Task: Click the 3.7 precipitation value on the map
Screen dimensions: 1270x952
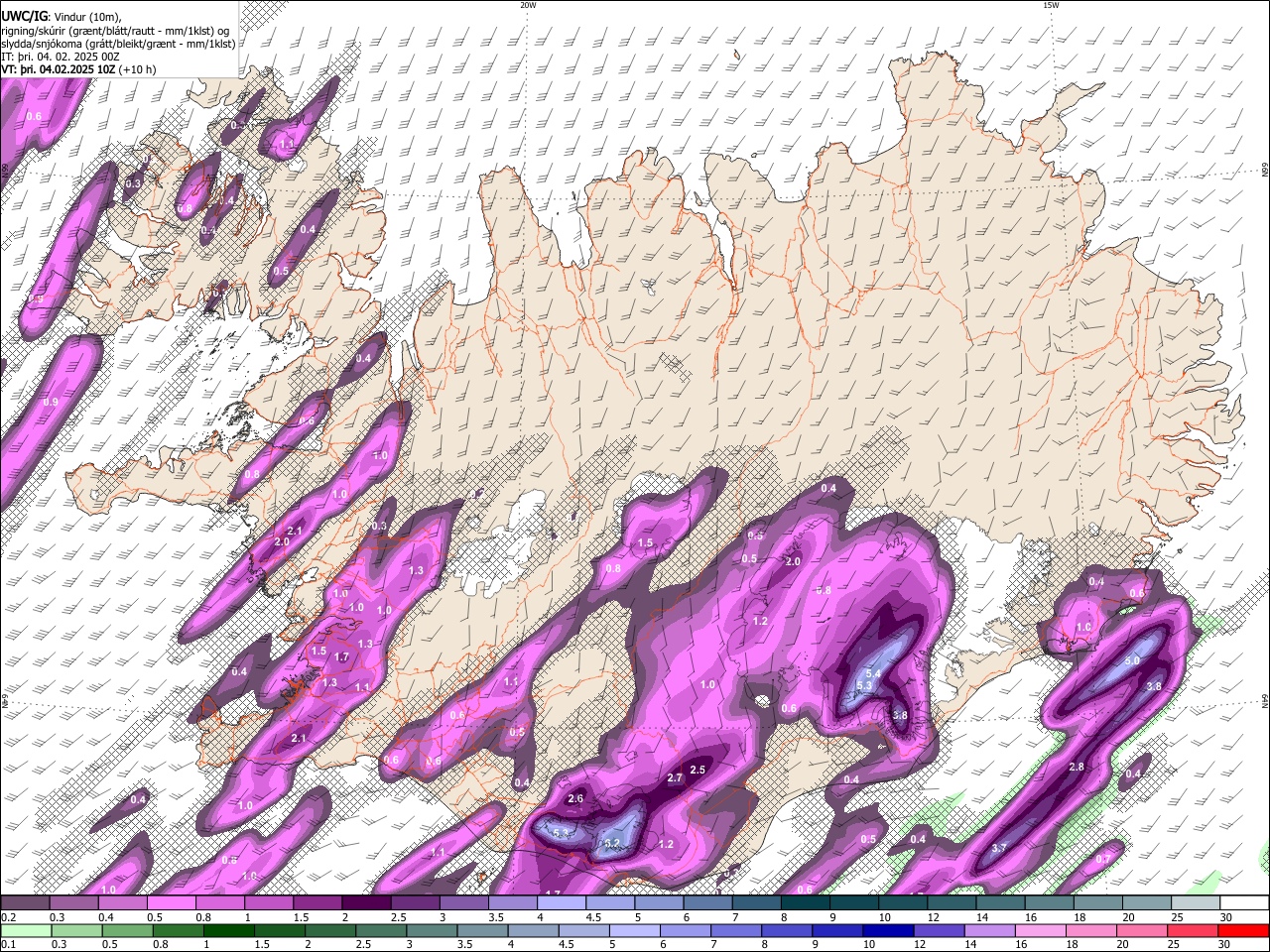Action: click(999, 849)
